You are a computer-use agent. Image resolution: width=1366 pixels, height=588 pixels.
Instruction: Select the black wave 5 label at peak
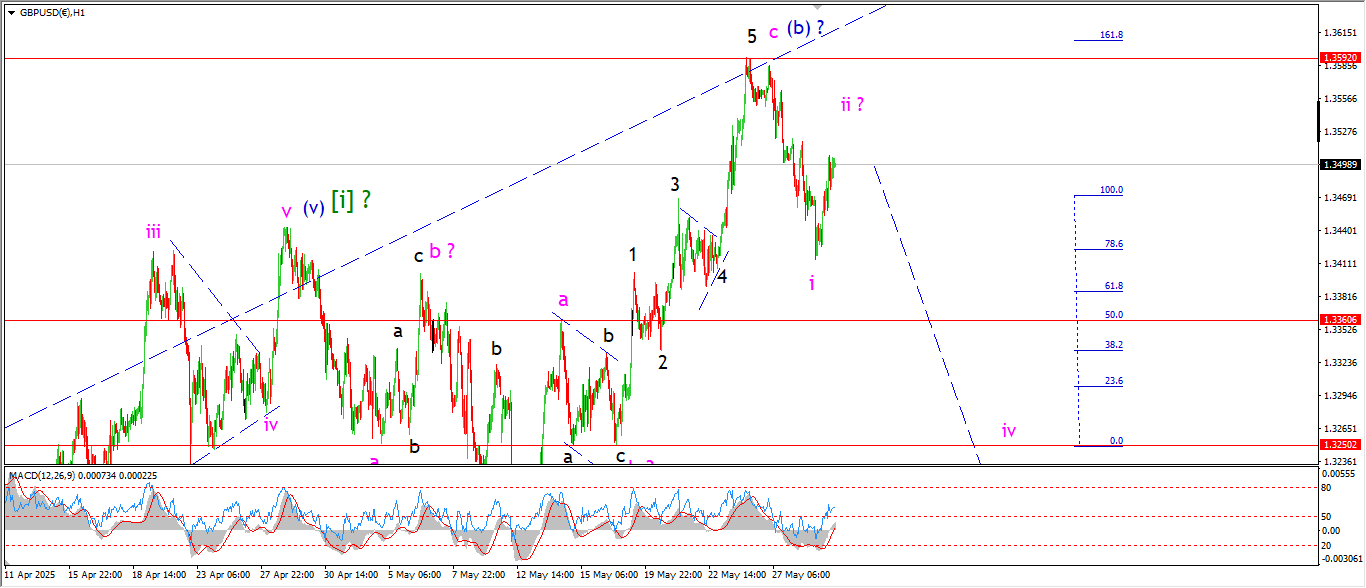tap(751, 37)
